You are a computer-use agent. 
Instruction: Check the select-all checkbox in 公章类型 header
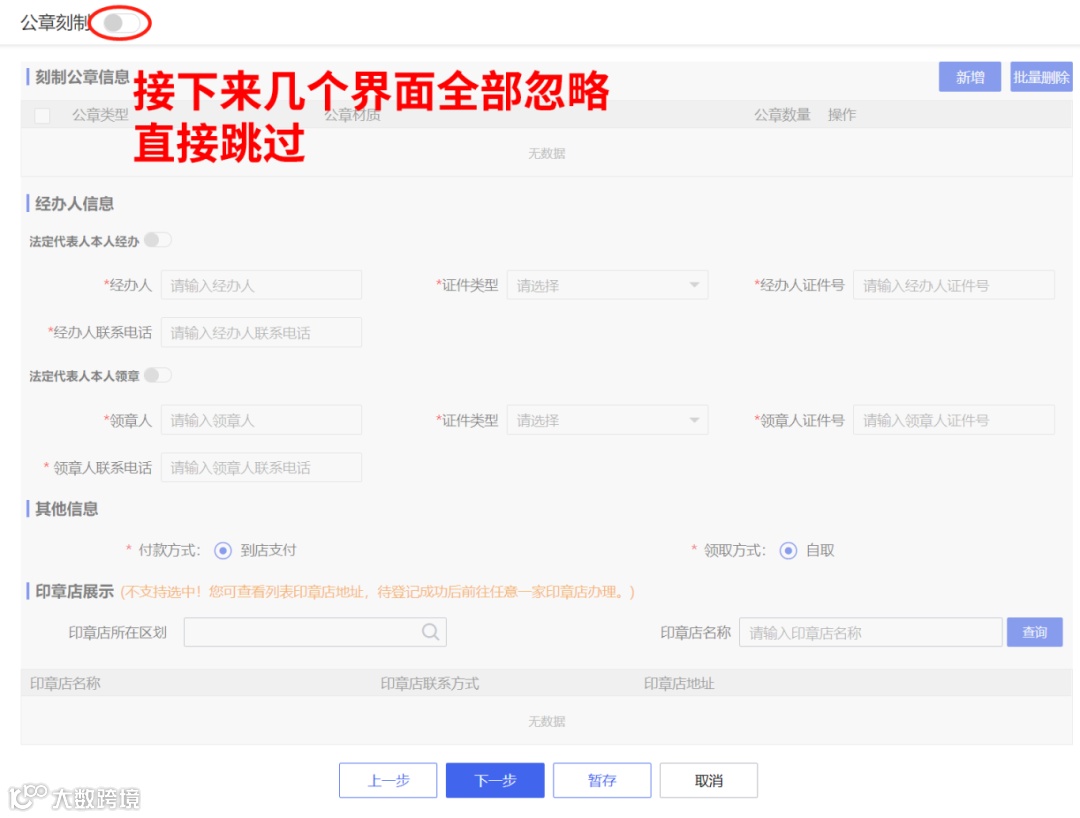[x=42, y=116]
